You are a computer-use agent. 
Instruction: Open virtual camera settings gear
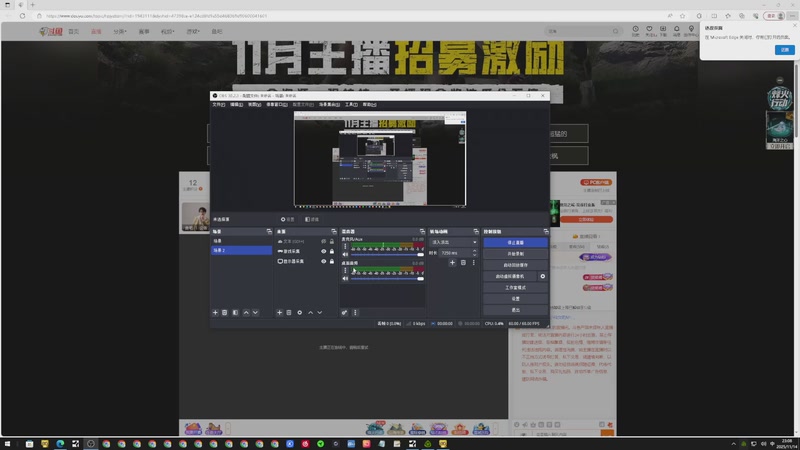[x=542, y=276]
